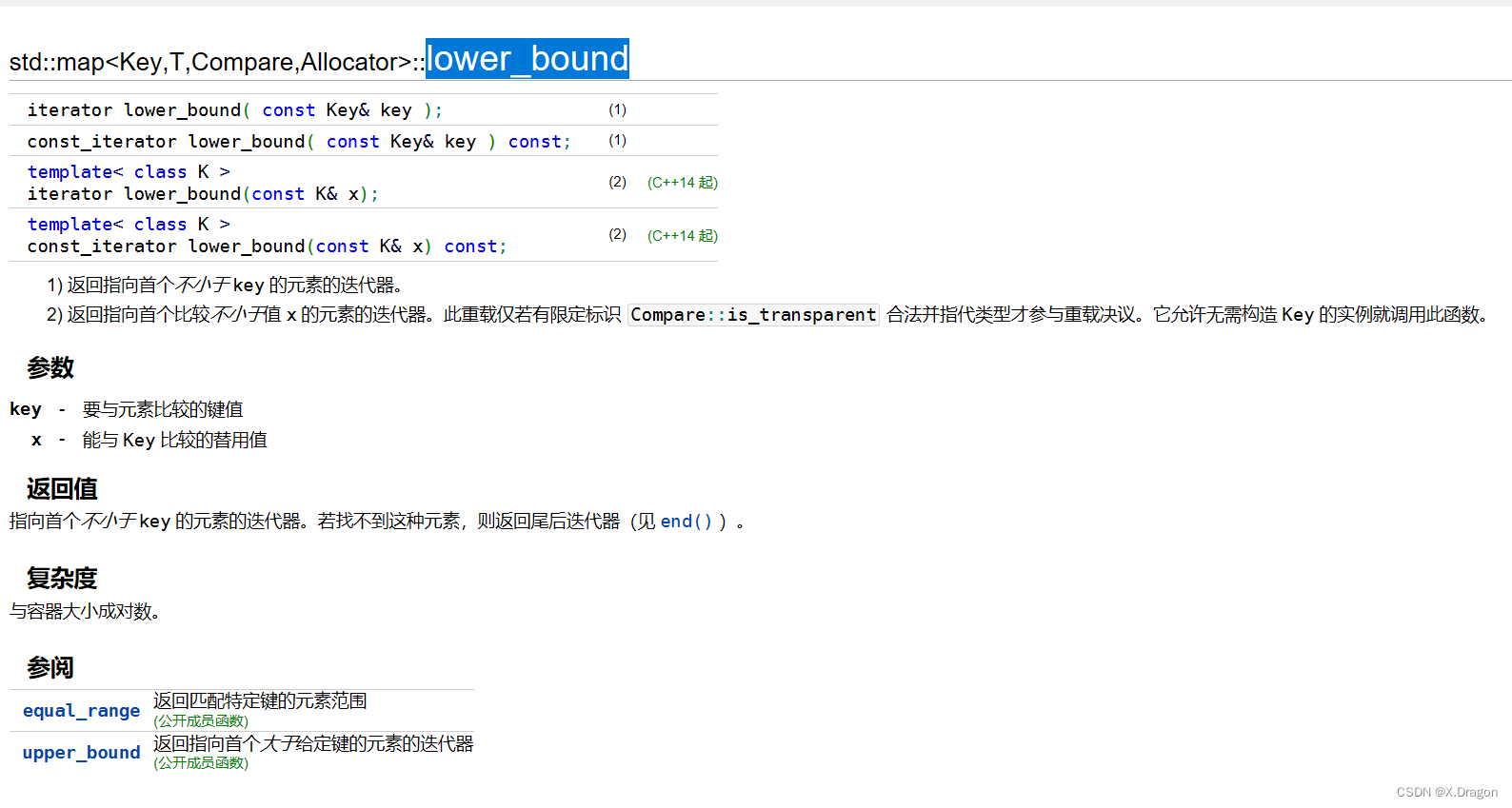Click the 参阅 section heading
The image size is (1512, 808).
[x=50, y=668]
